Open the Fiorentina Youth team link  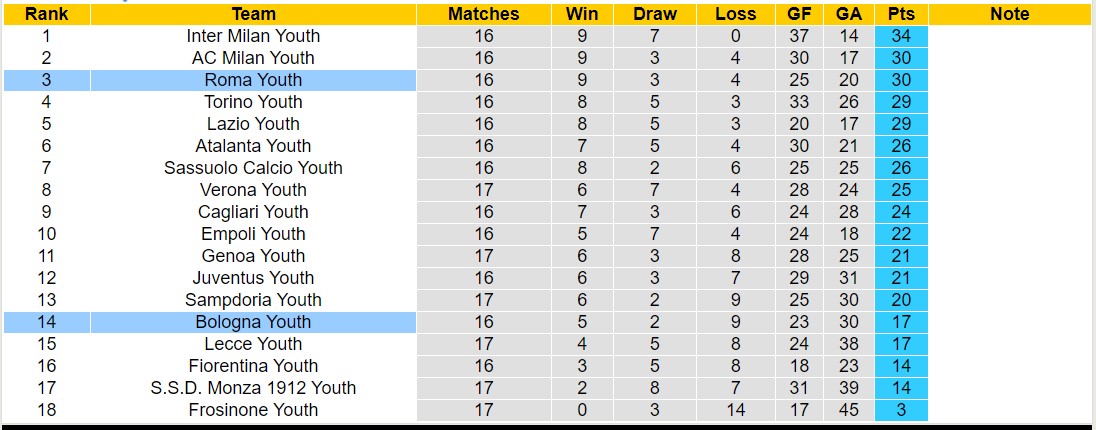pyautogui.click(x=253, y=366)
